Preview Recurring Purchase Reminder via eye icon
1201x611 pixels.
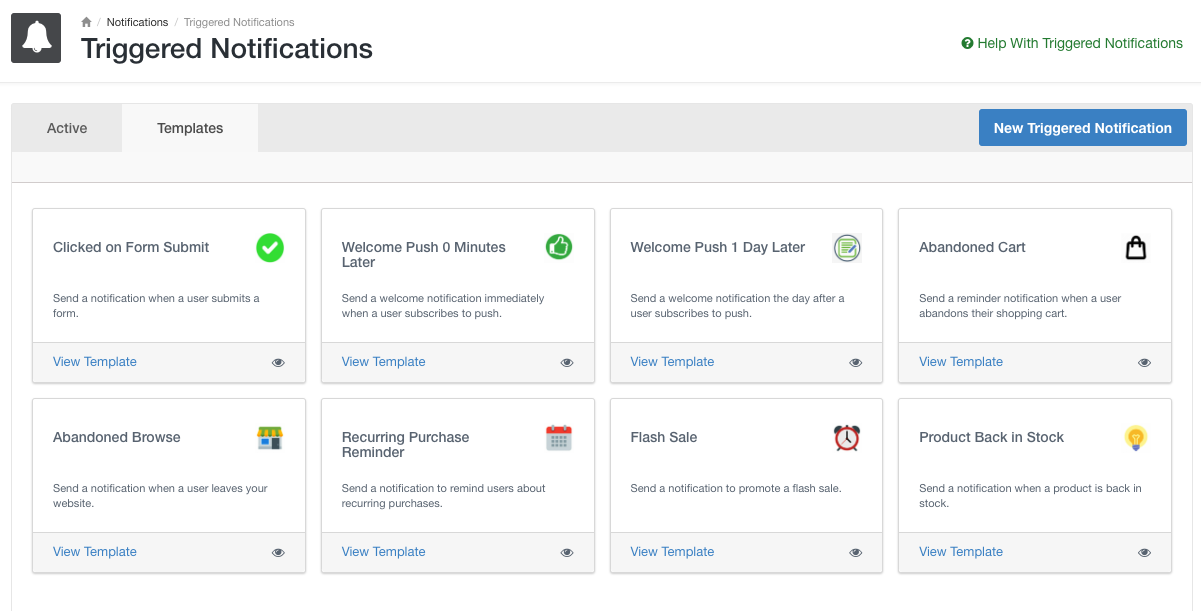click(567, 553)
